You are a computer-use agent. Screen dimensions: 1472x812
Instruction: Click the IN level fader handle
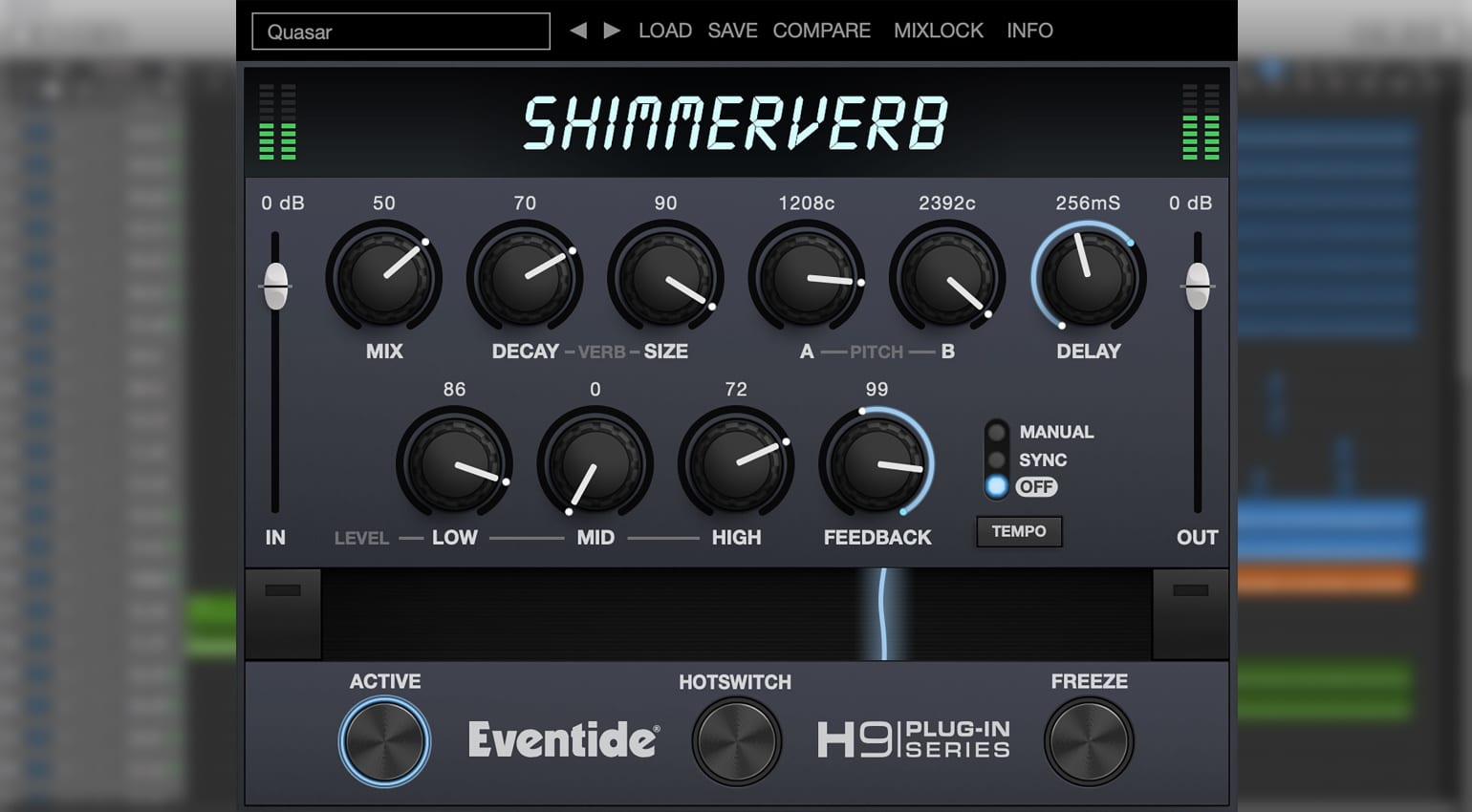coord(275,286)
